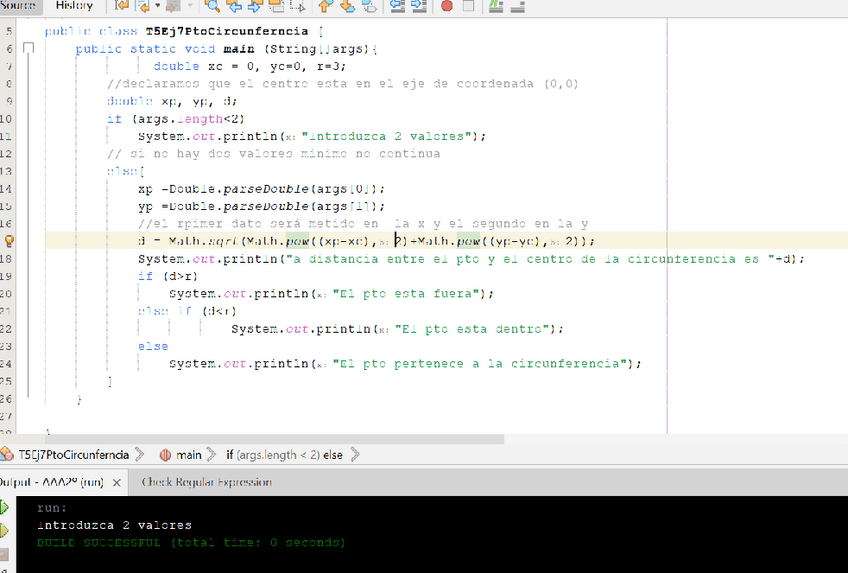The height and width of the screenshot is (573, 848).
Task: Click Find Previous Occurrence arrow icon
Action: point(235,6)
